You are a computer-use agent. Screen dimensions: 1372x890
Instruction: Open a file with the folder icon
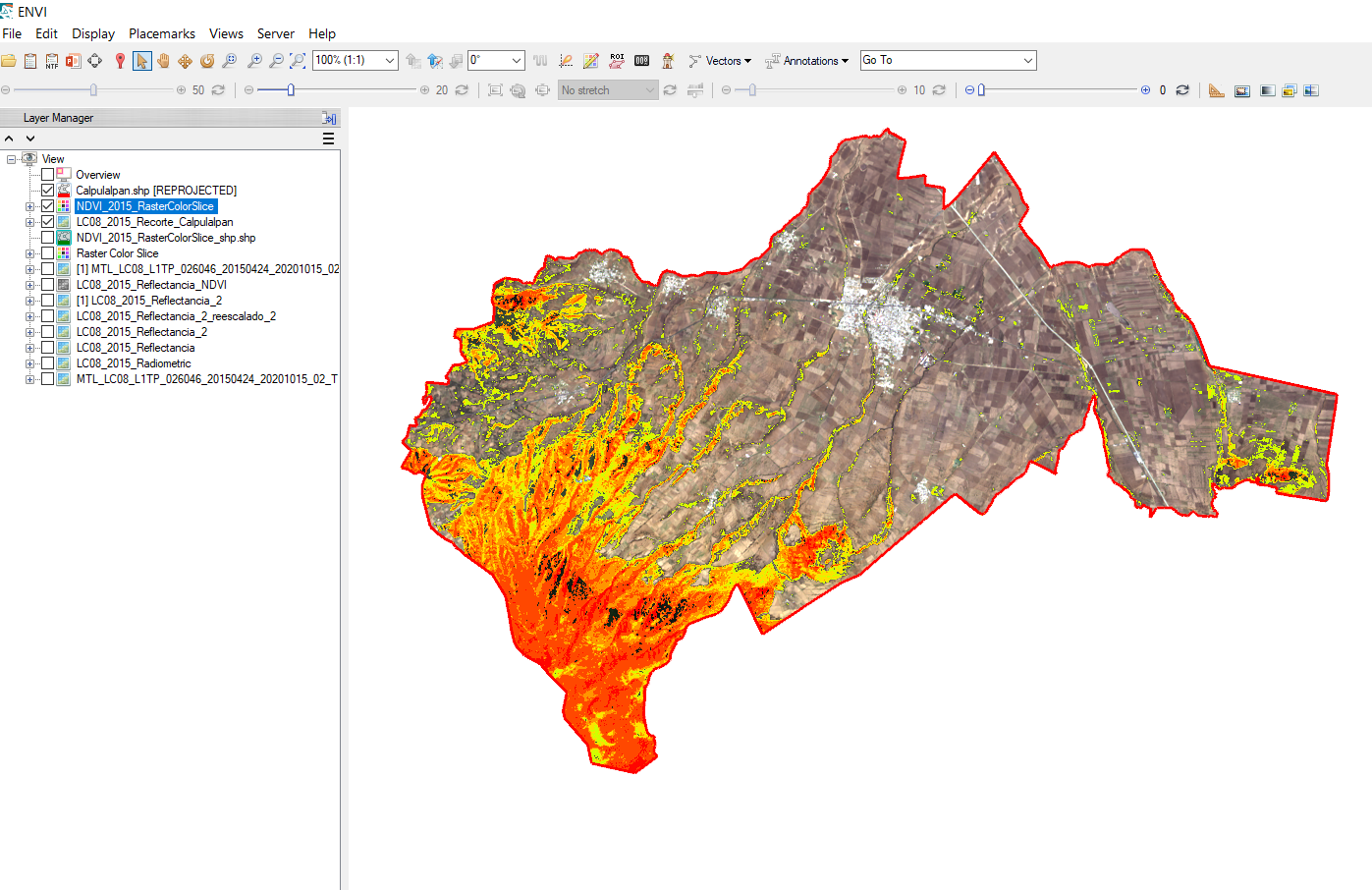tap(9, 61)
